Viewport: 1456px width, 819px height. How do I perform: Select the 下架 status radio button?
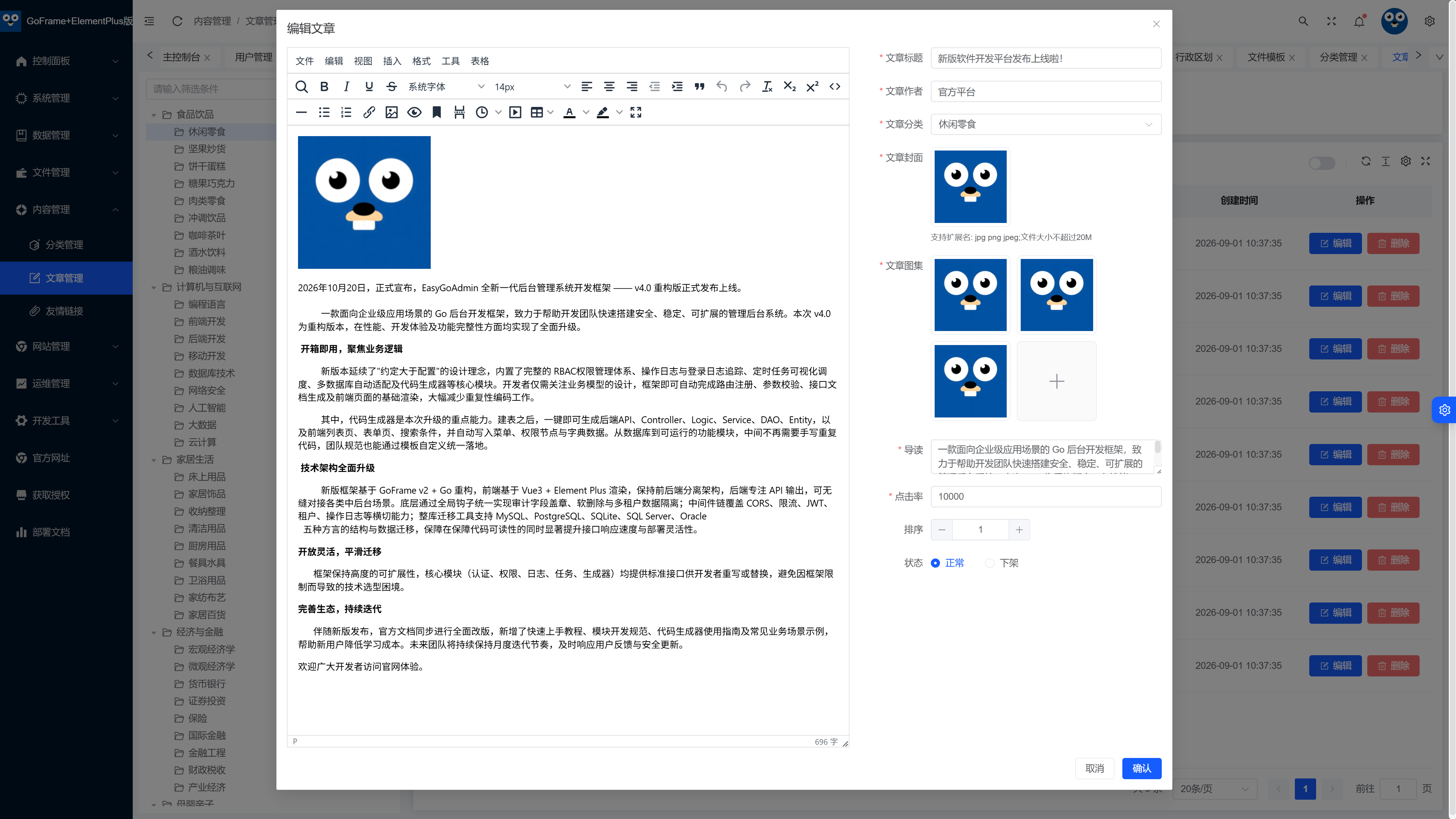click(990, 563)
